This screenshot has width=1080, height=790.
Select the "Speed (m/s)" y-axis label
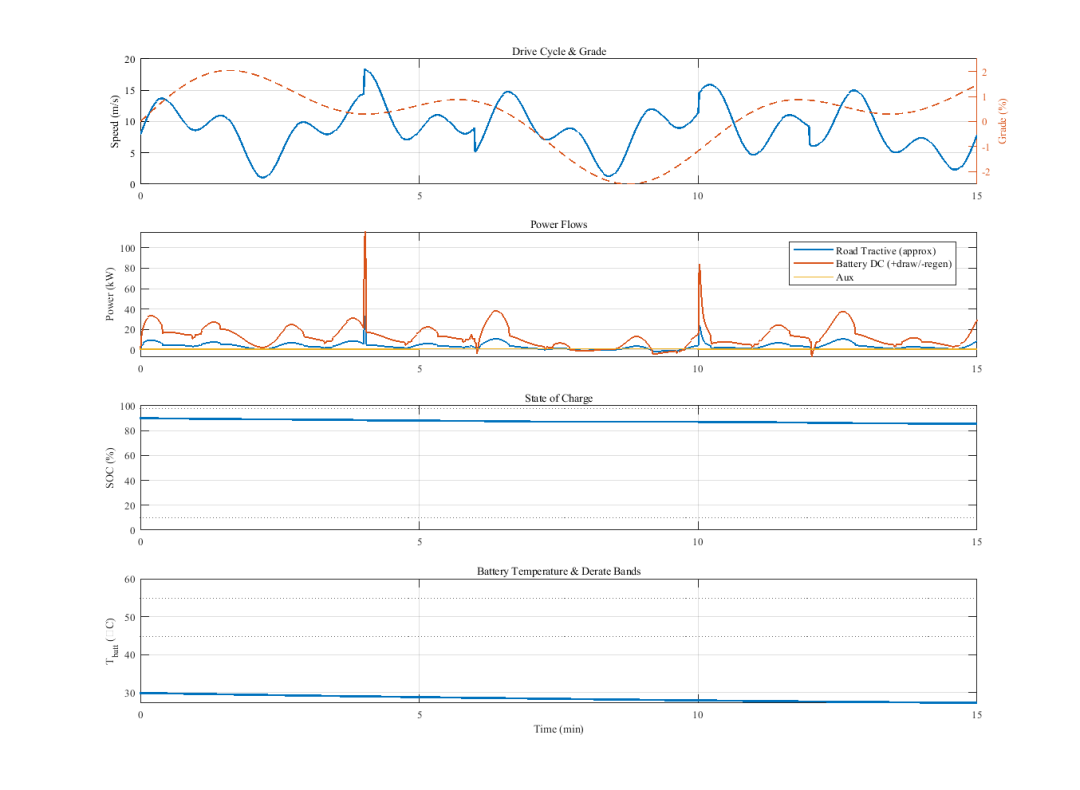coord(115,122)
